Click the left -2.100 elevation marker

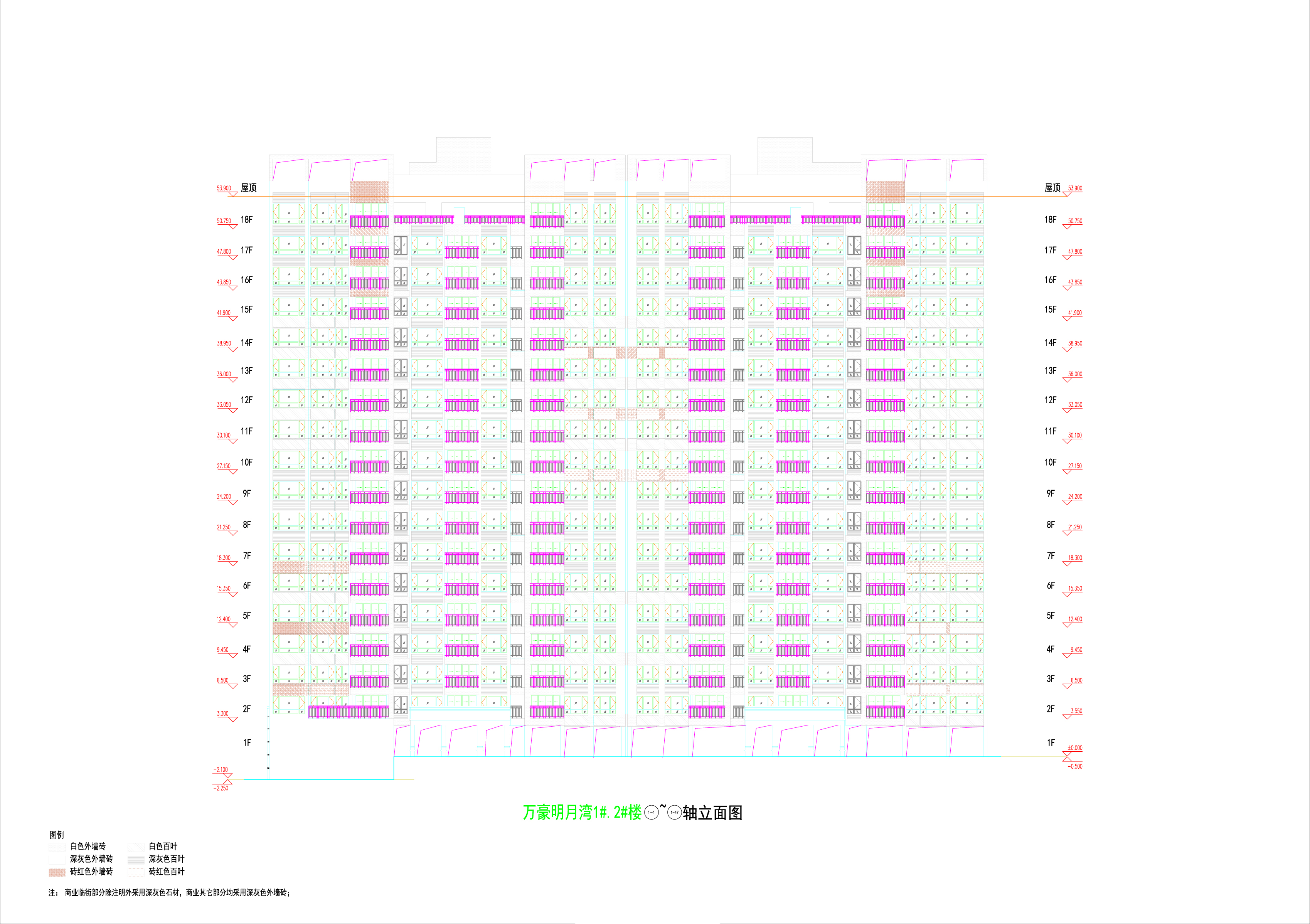click(x=221, y=771)
